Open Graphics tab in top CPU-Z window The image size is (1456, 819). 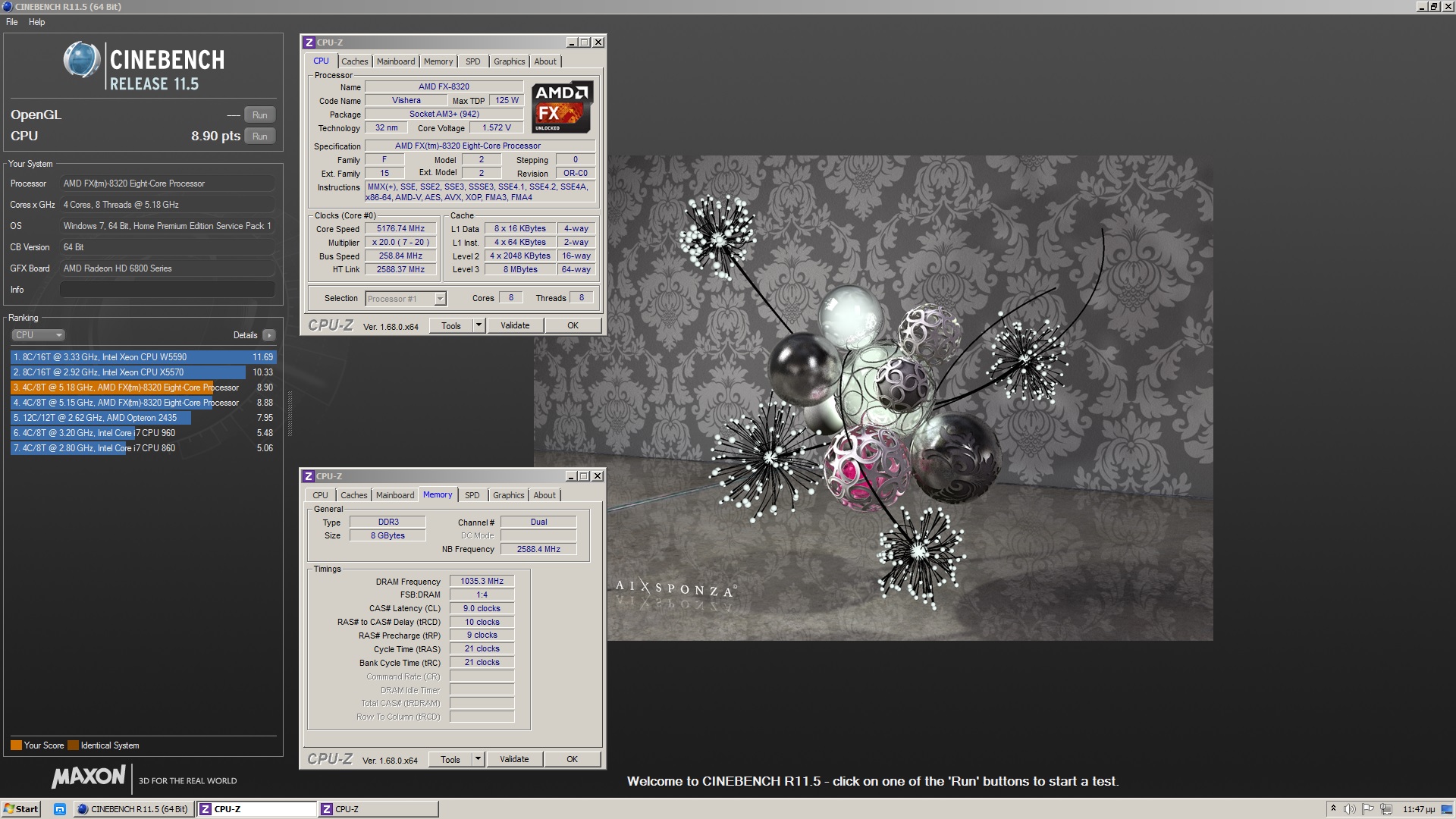pyautogui.click(x=510, y=61)
